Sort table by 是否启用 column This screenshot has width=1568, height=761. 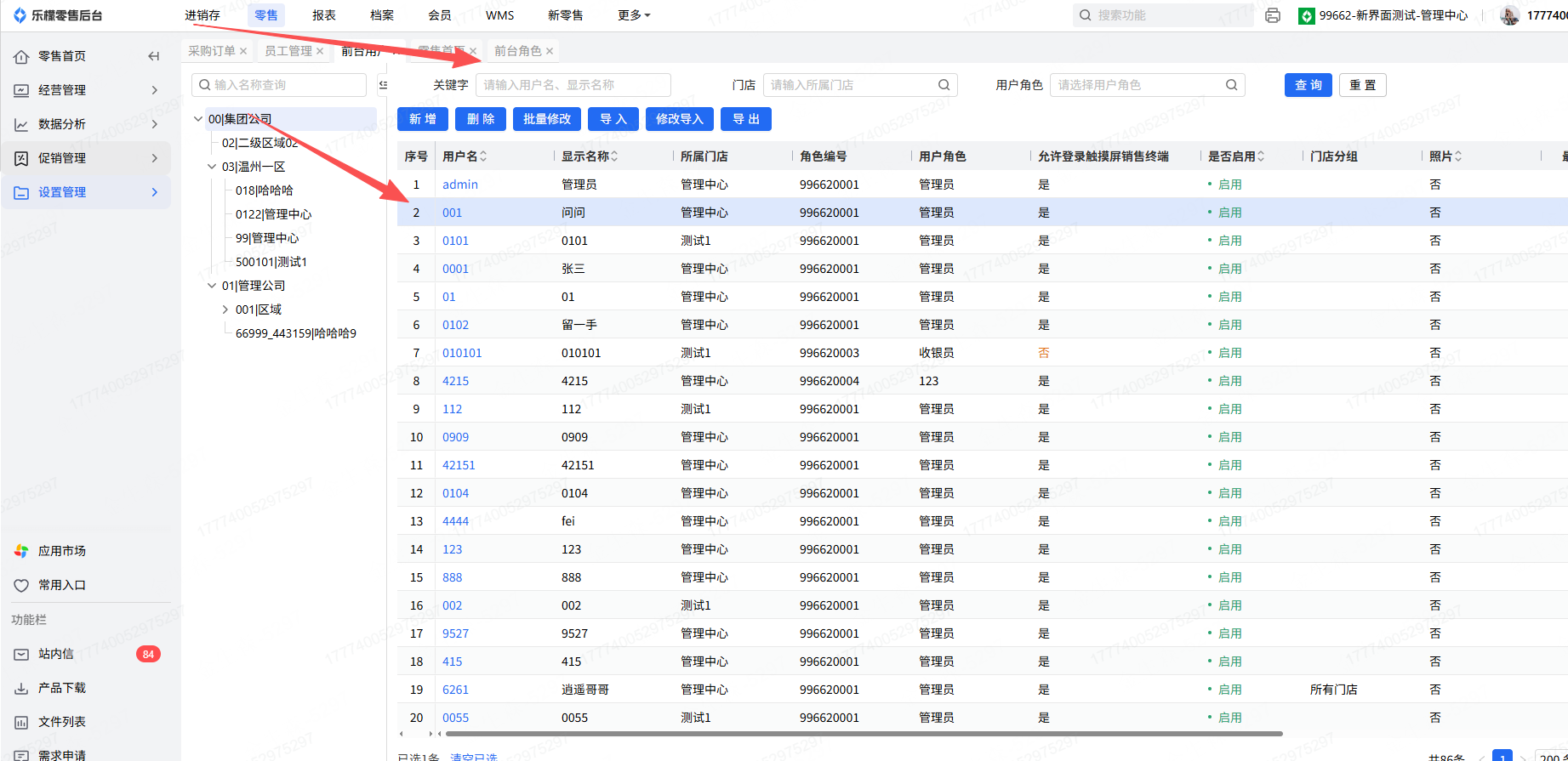(x=1261, y=156)
